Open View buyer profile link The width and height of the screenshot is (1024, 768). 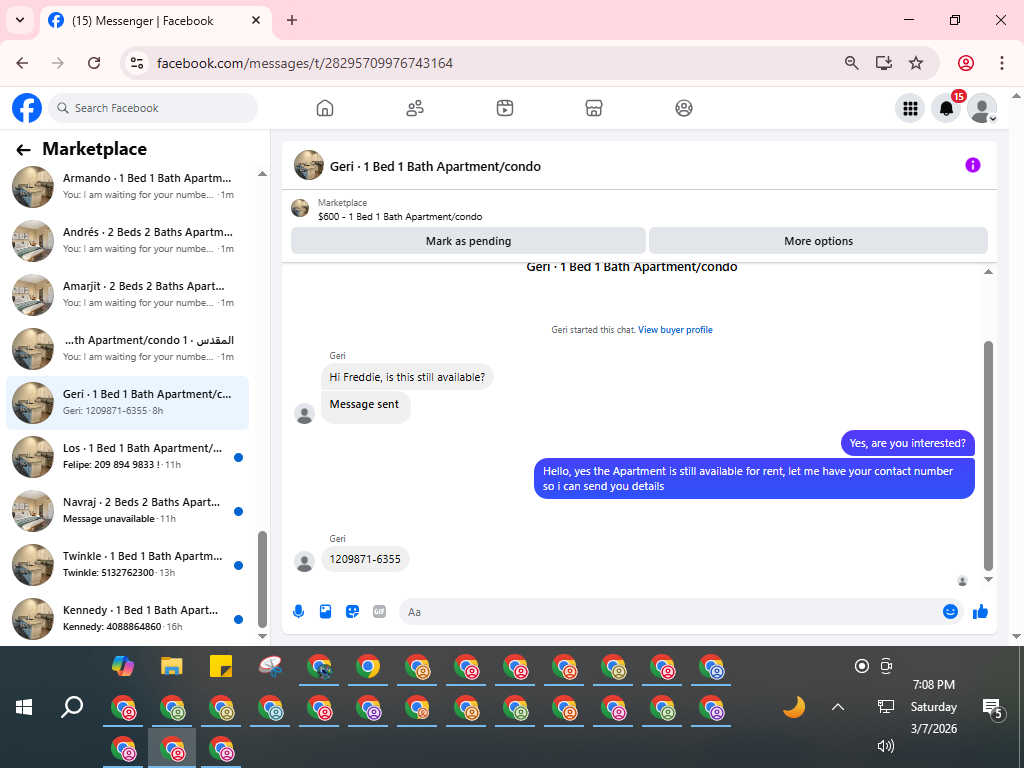675,330
